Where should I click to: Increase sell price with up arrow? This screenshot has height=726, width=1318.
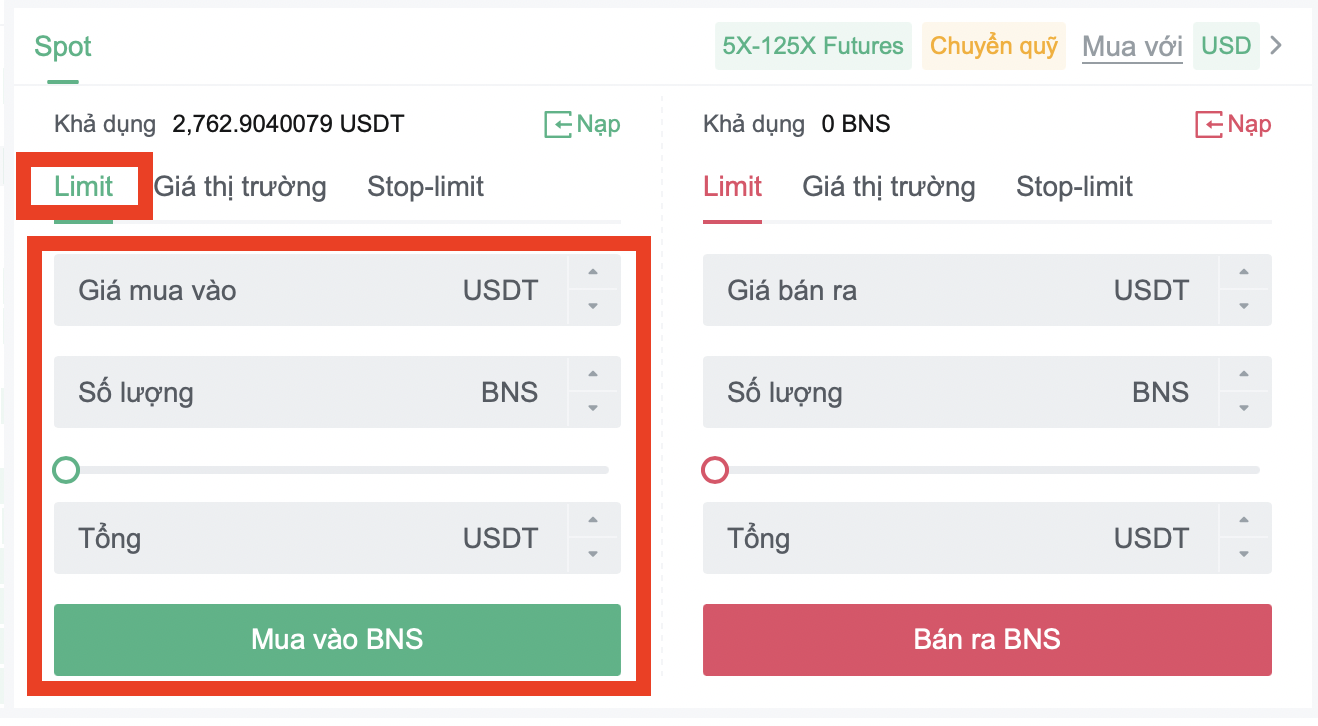tap(1244, 272)
